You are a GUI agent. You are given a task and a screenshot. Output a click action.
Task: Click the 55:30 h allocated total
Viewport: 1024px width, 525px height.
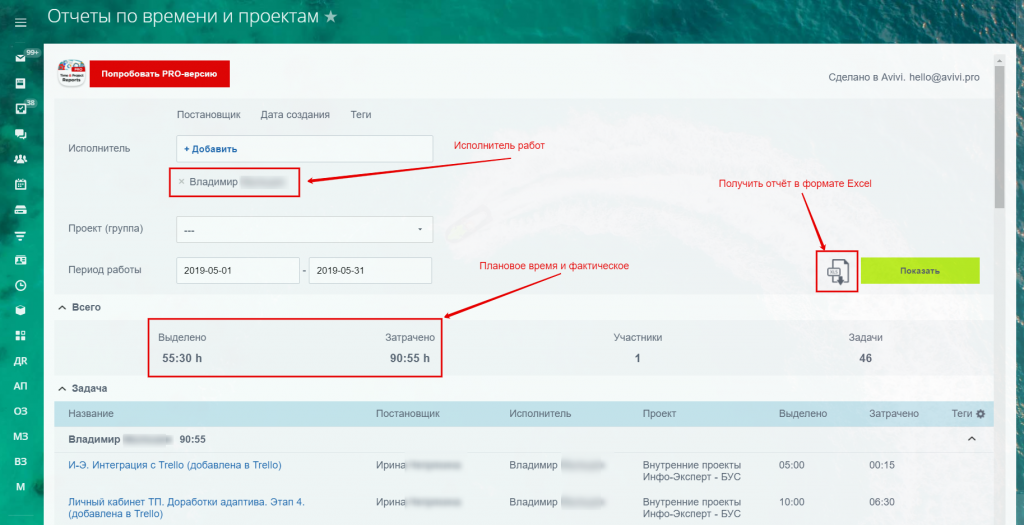coord(182,358)
